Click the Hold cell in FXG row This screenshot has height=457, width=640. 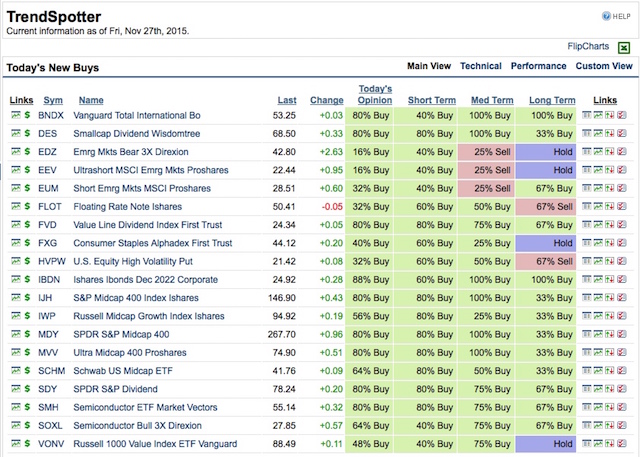pos(546,243)
